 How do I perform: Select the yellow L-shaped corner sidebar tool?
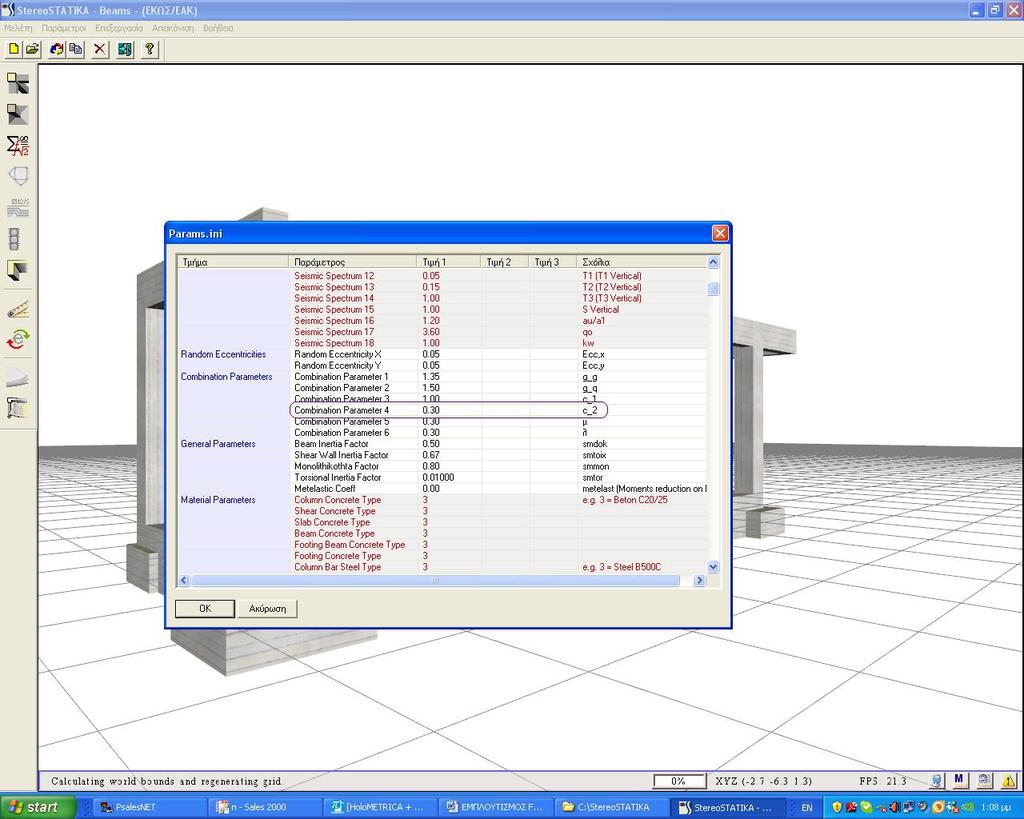[18, 270]
